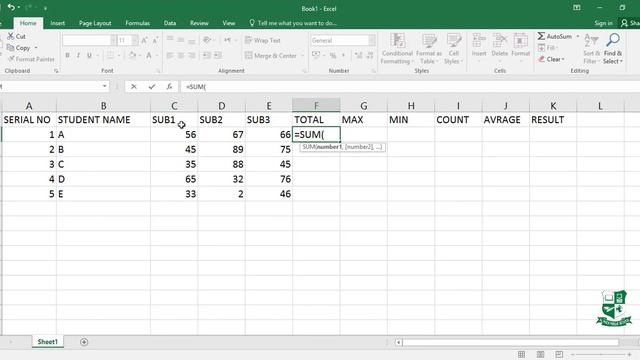Click the Align Right icon
Screen dimensions: 640x360
click(191, 55)
